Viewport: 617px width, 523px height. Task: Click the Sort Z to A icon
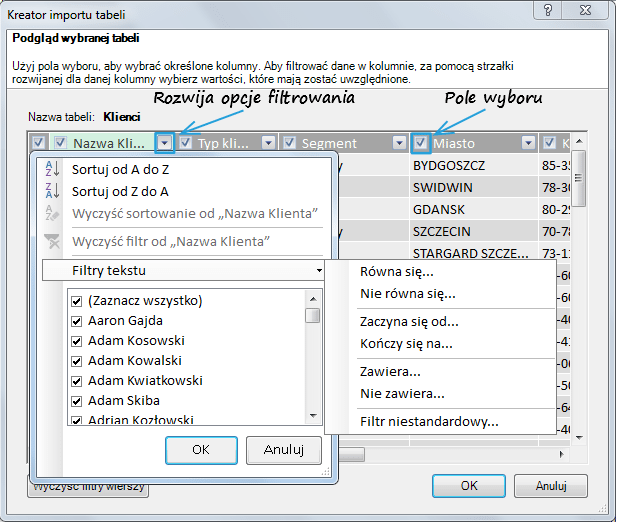[54, 191]
